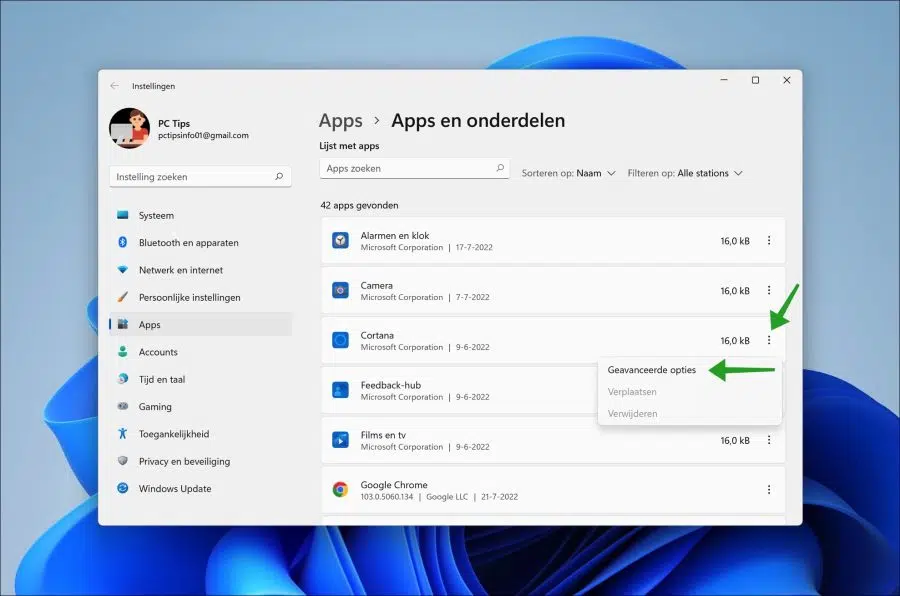Select the Persoonlijke instellingen brush icon
The image size is (900, 596).
coord(122,297)
